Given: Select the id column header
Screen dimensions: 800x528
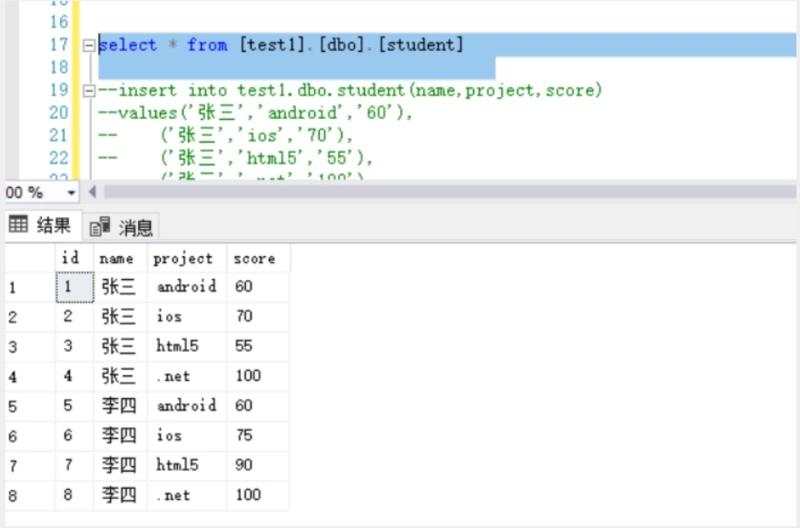Looking at the screenshot, I should coord(74,258).
